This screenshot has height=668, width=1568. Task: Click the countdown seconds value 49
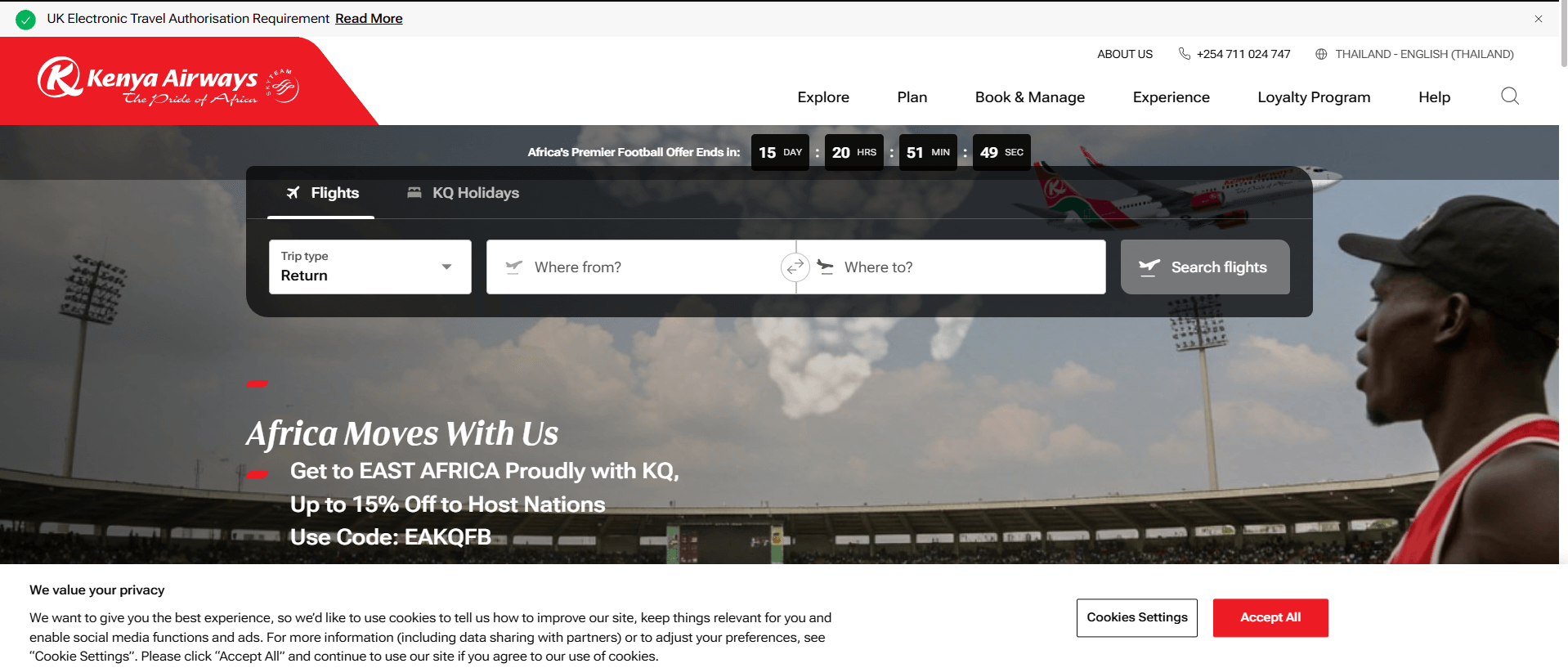[x=988, y=153]
